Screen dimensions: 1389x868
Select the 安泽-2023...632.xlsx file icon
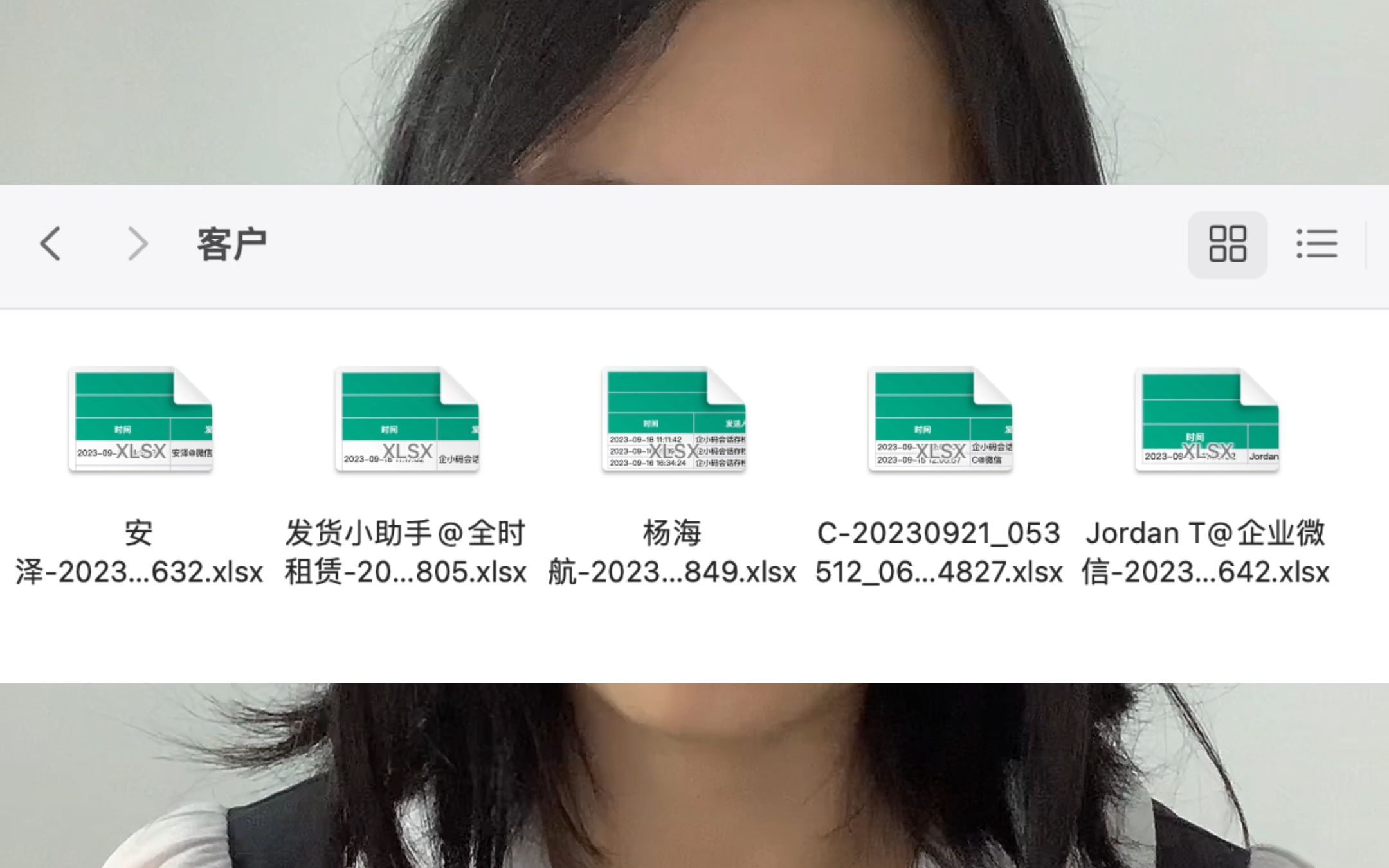140,419
